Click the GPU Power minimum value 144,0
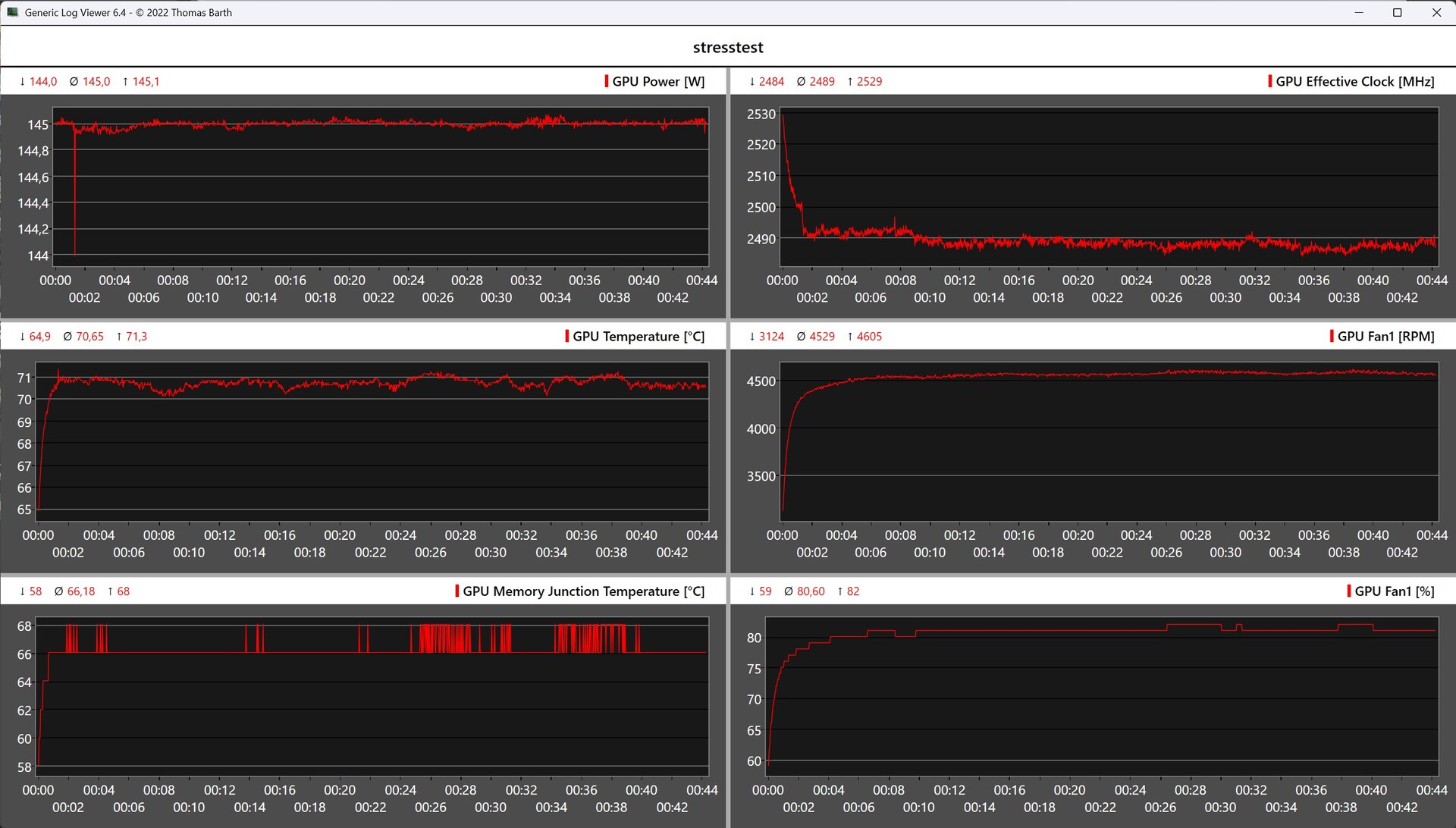 pyautogui.click(x=43, y=81)
